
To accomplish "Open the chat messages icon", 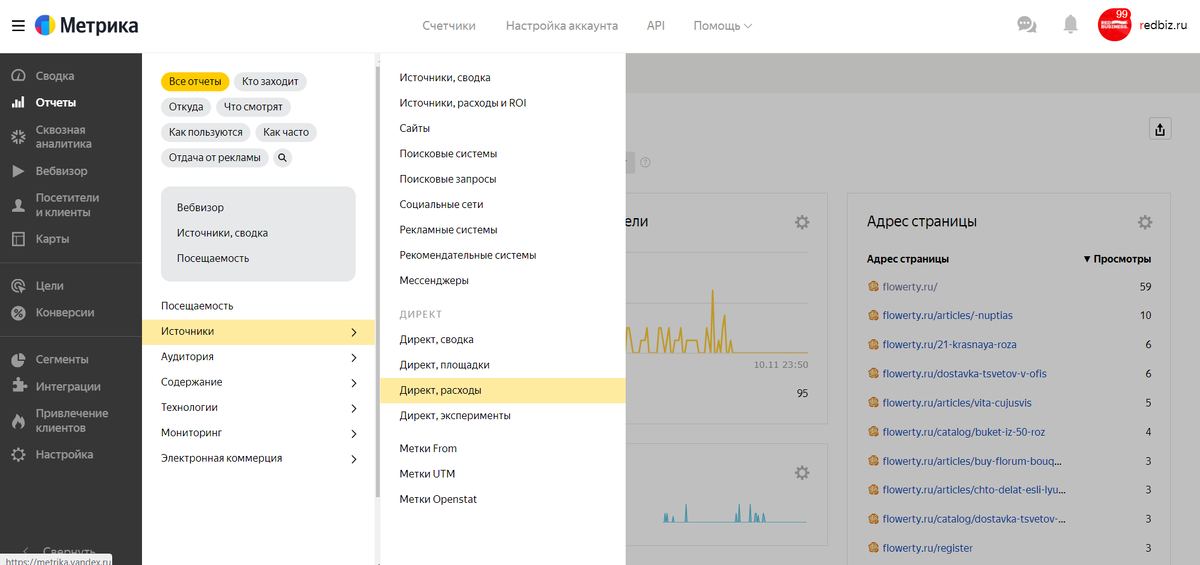I will tap(1026, 25).
